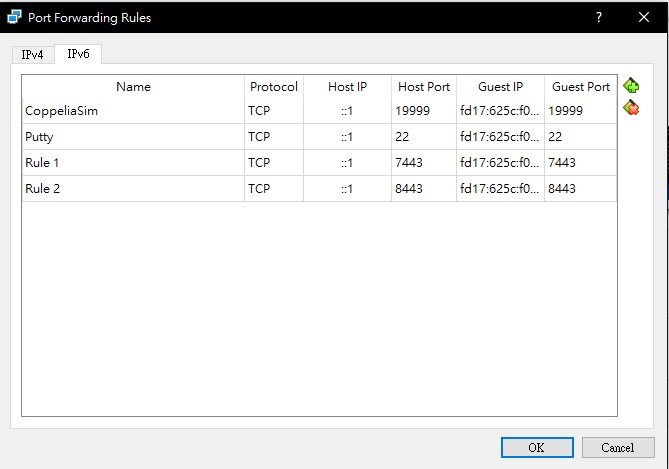Sort rules by the Name column header

tap(133, 87)
